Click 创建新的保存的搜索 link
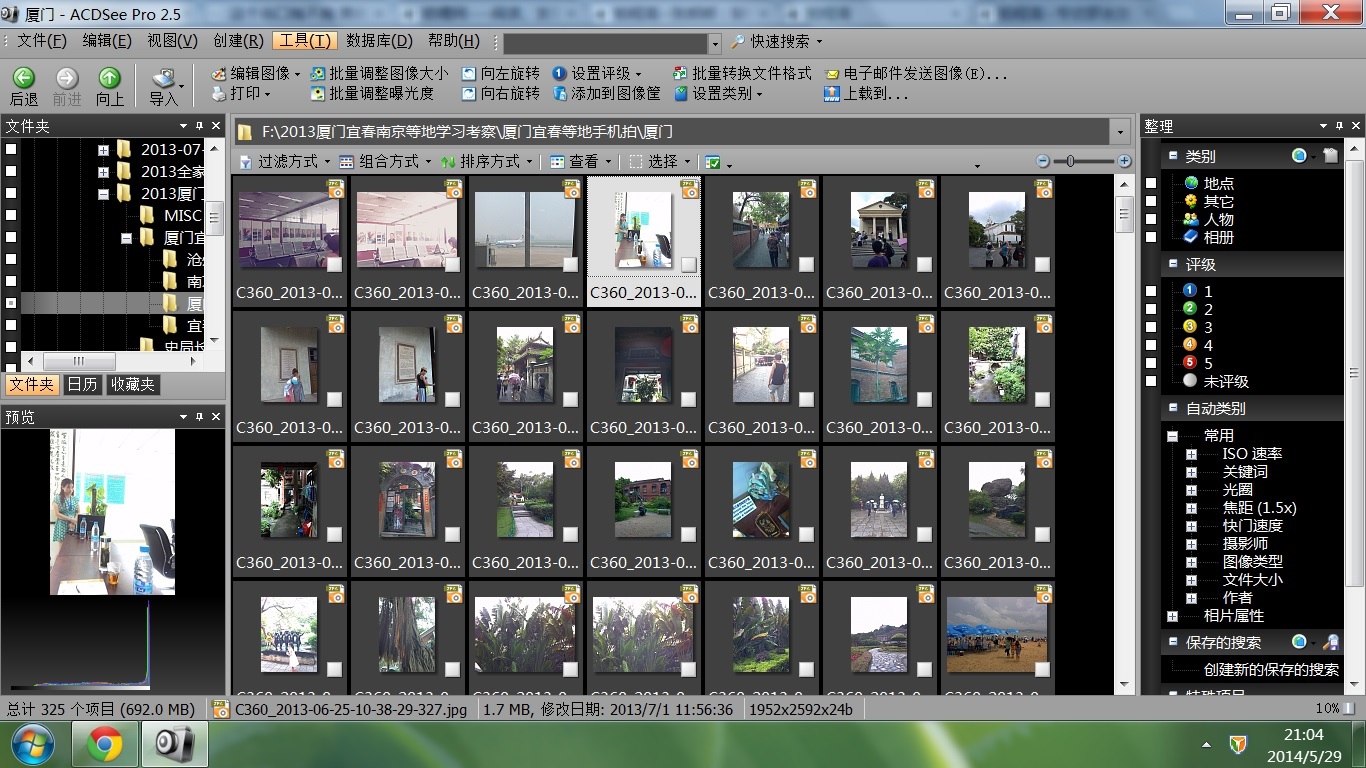Viewport: 1366px width, 768px height. (1271, 670)
